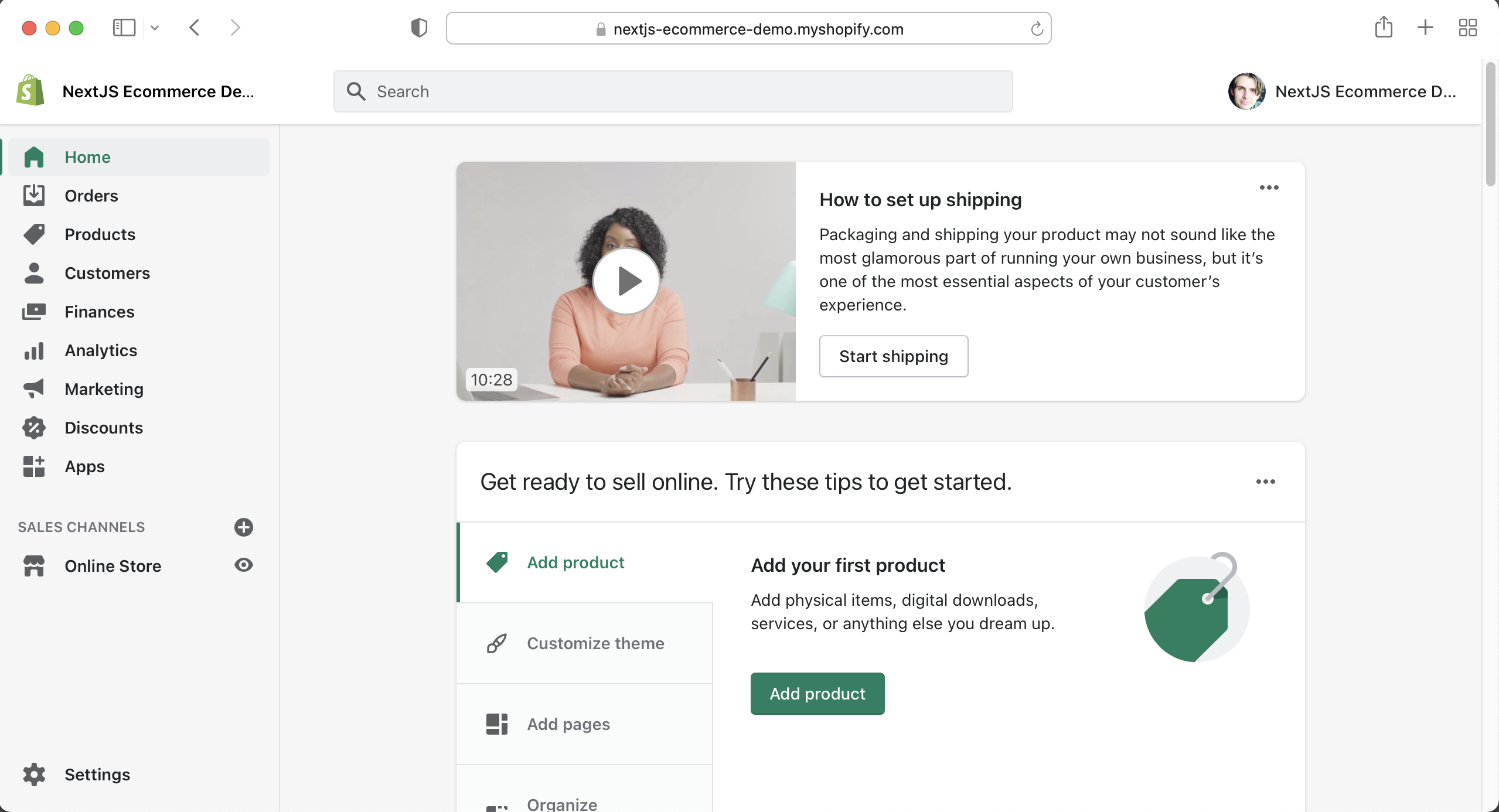Click the Apps grid icon
This screenshot has width=1499, height=812.
tap(34, 466)
